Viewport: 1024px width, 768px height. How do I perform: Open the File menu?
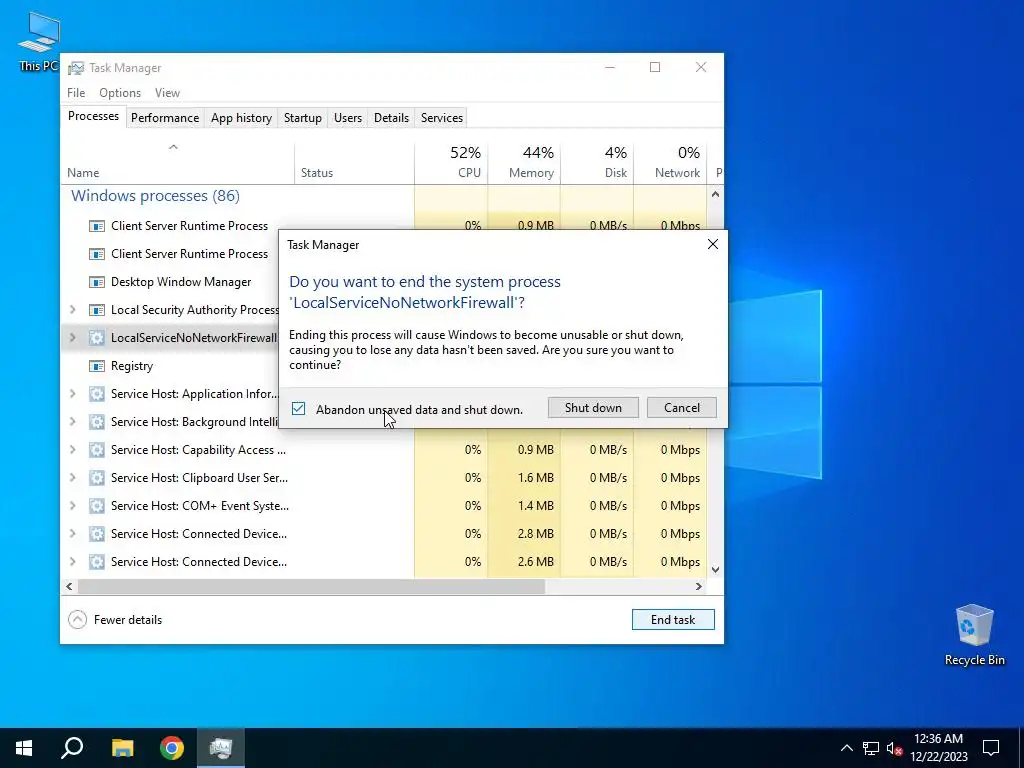[x=76, y=93]
